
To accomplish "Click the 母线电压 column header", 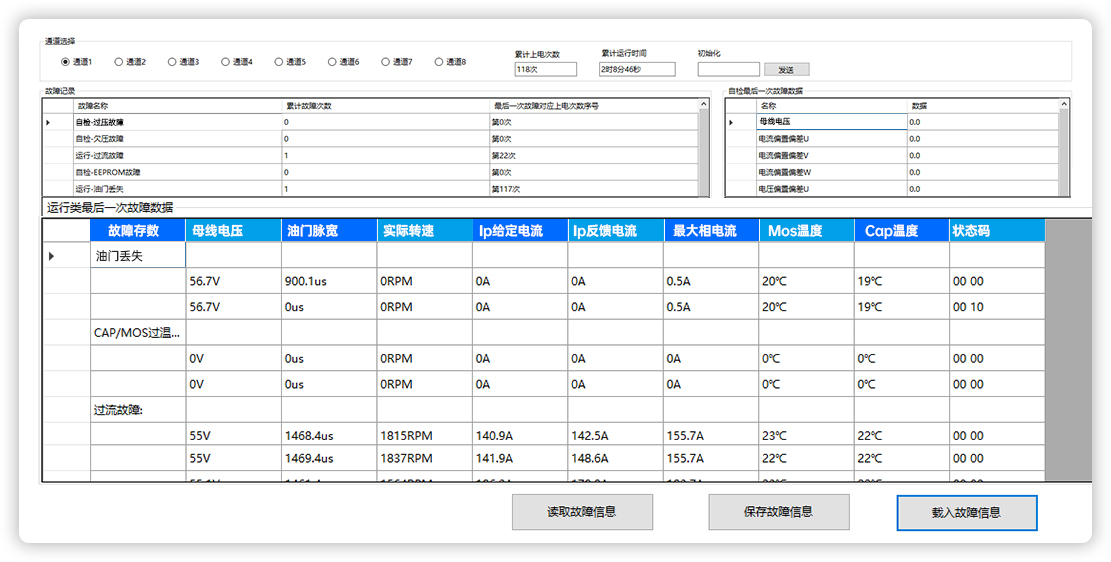I will [x=234, y=231].
